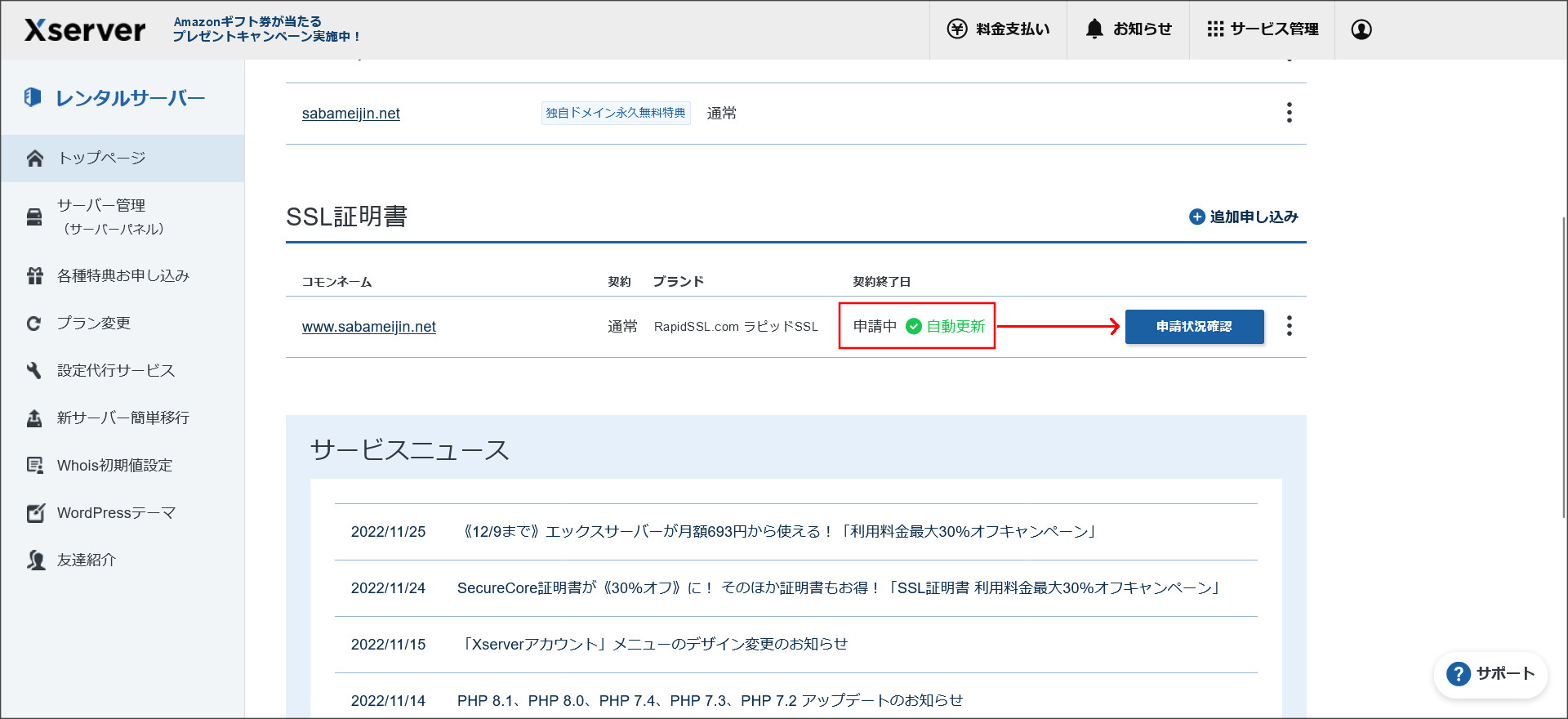The height and width of the screenshot is (719, 1568).
Task: Open WordPressテーマ in sidebar
Action: (x=122, y=513)
